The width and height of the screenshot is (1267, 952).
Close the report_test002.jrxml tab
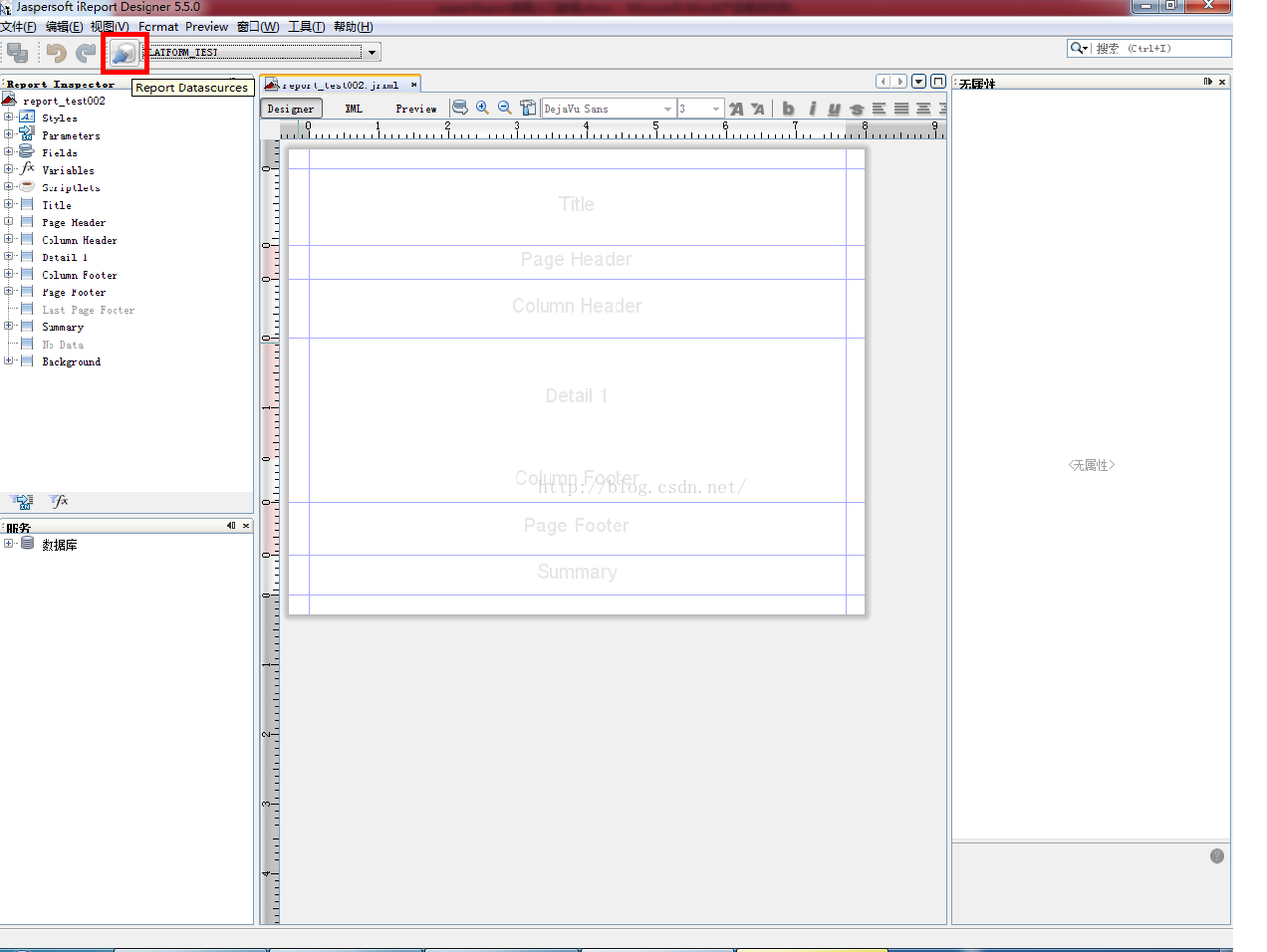click(414, 85)
